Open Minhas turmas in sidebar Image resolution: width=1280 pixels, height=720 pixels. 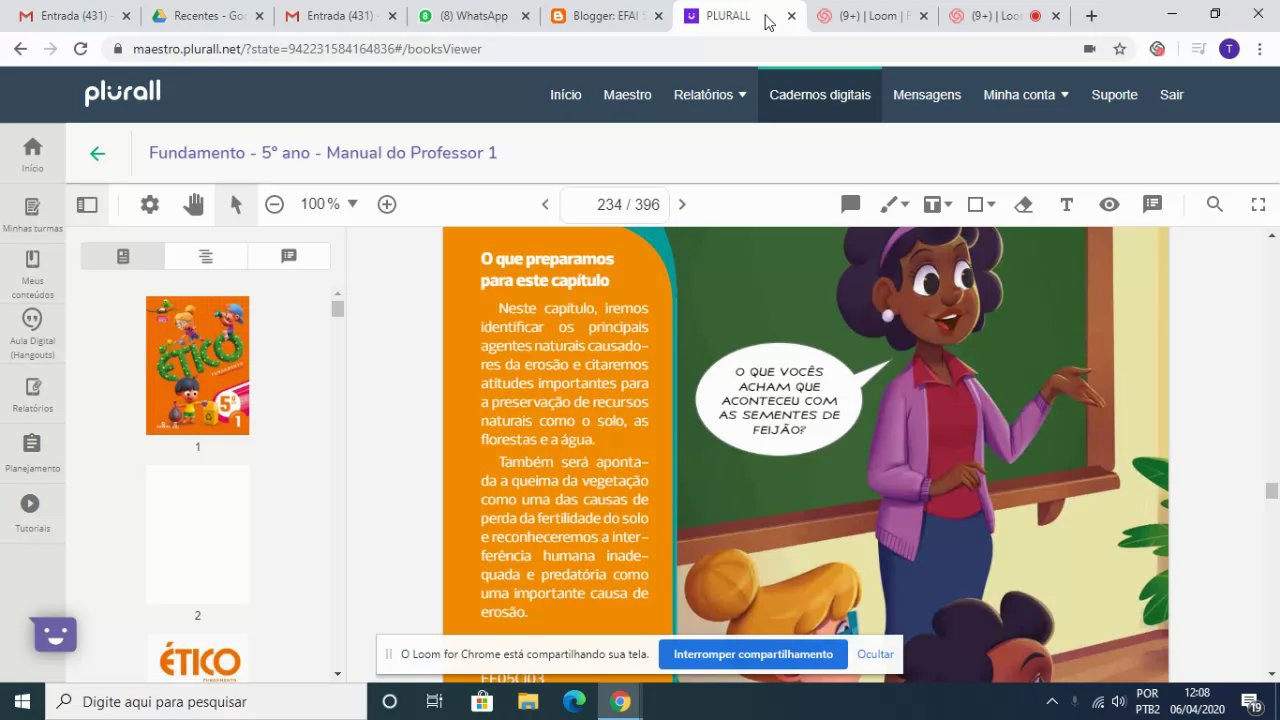[x=33, y=215]
